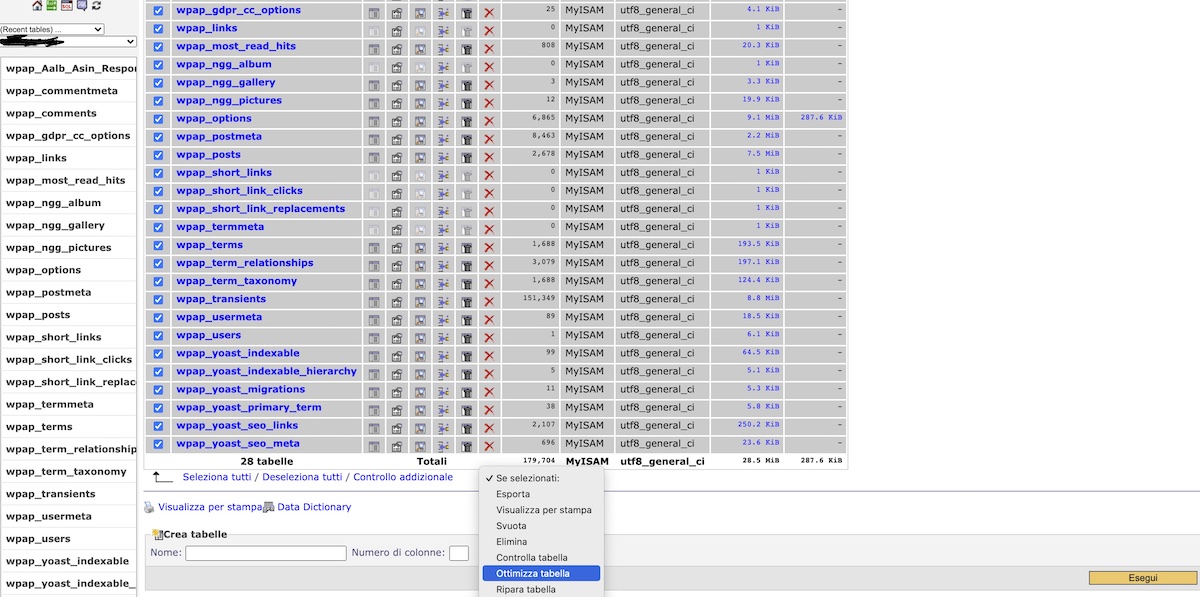The width and height of the screenshot is (1200, 597).
Task: Empty the wpap_options table icon
Action: coord(466,120)
